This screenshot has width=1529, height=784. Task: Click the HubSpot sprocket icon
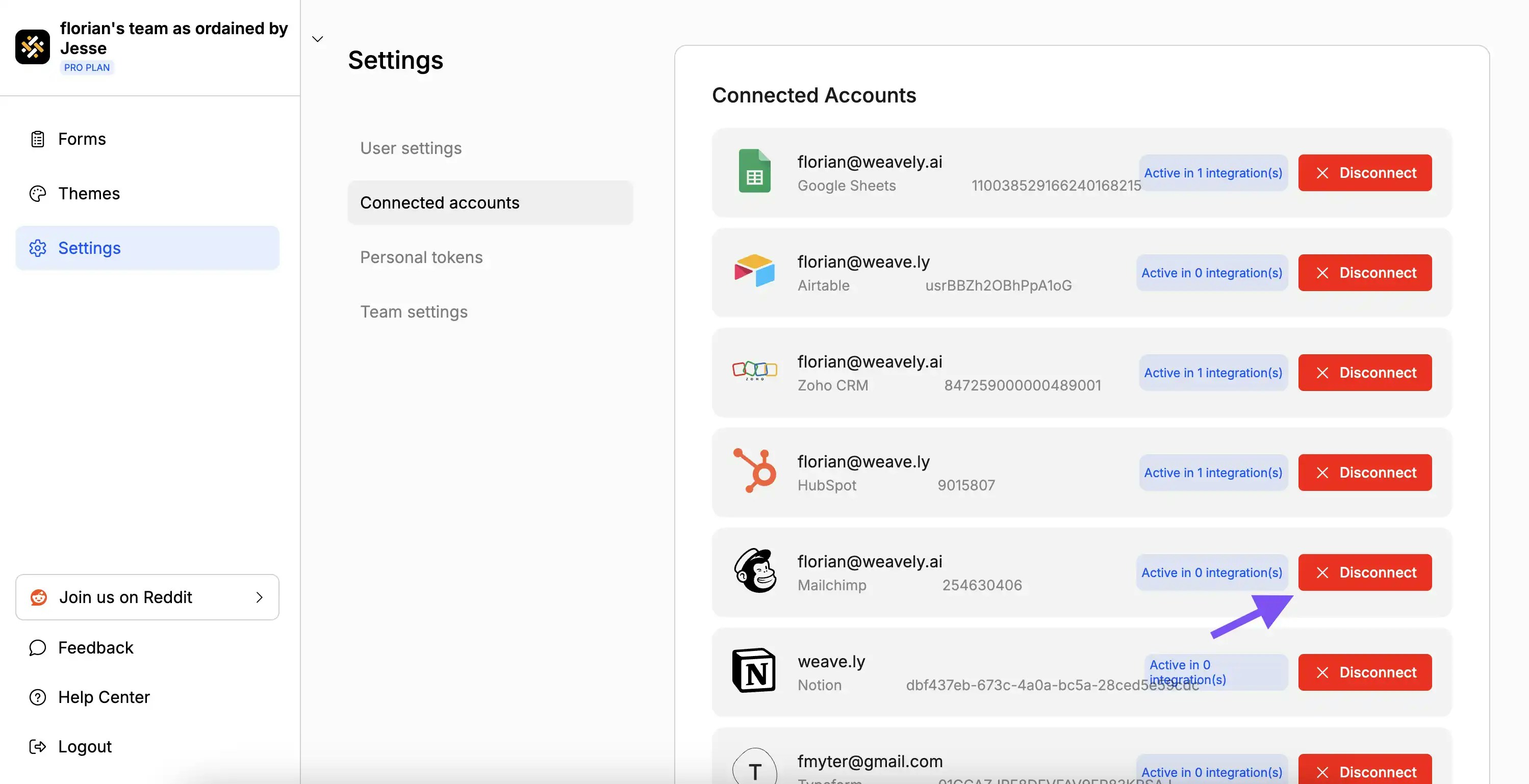[x=754, y=472]
